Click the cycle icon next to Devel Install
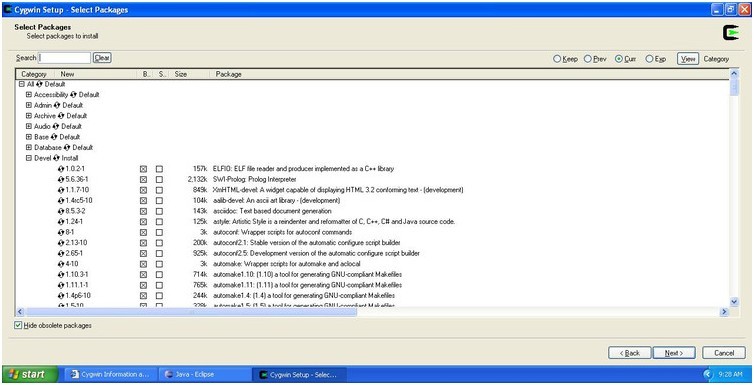Image resolution: width=754 pixels, height=385 pixels. (57, 158)
